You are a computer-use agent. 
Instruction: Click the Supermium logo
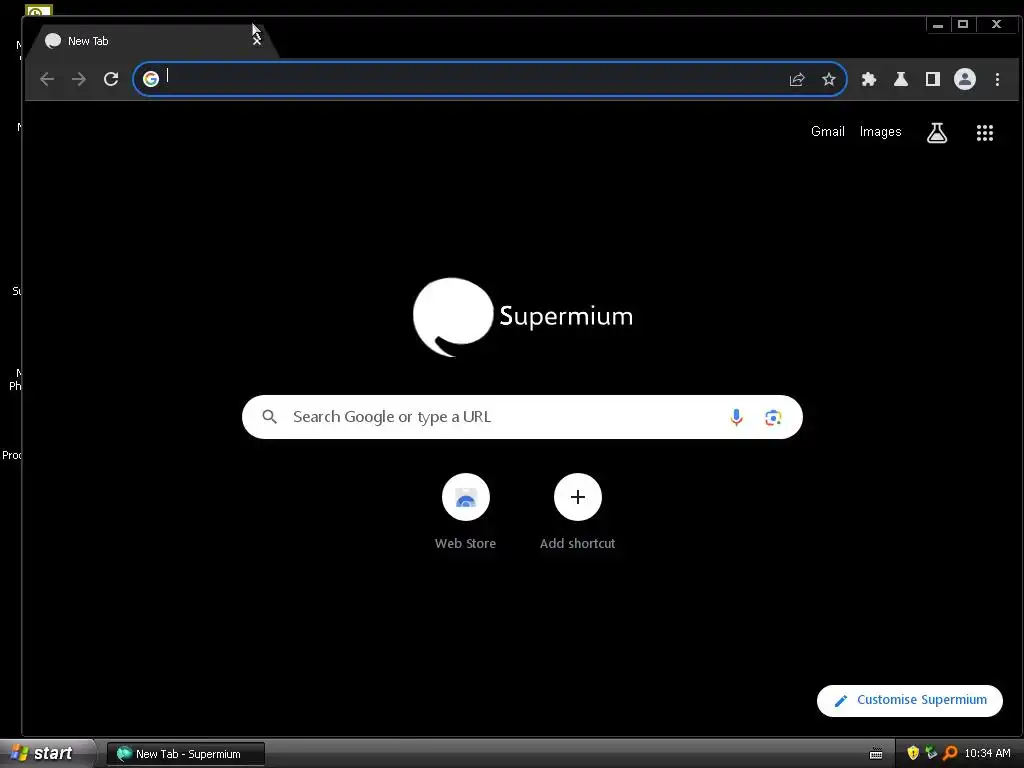pyautogui.click(x=522, y=317)
